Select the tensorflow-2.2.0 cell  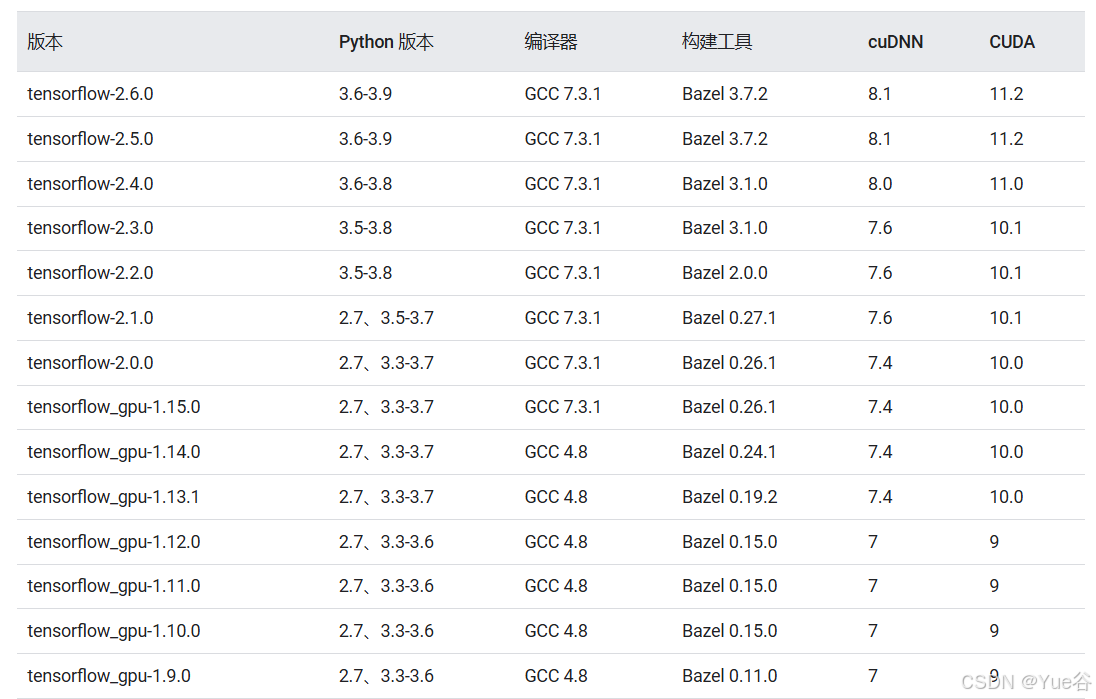pos(90,273)
